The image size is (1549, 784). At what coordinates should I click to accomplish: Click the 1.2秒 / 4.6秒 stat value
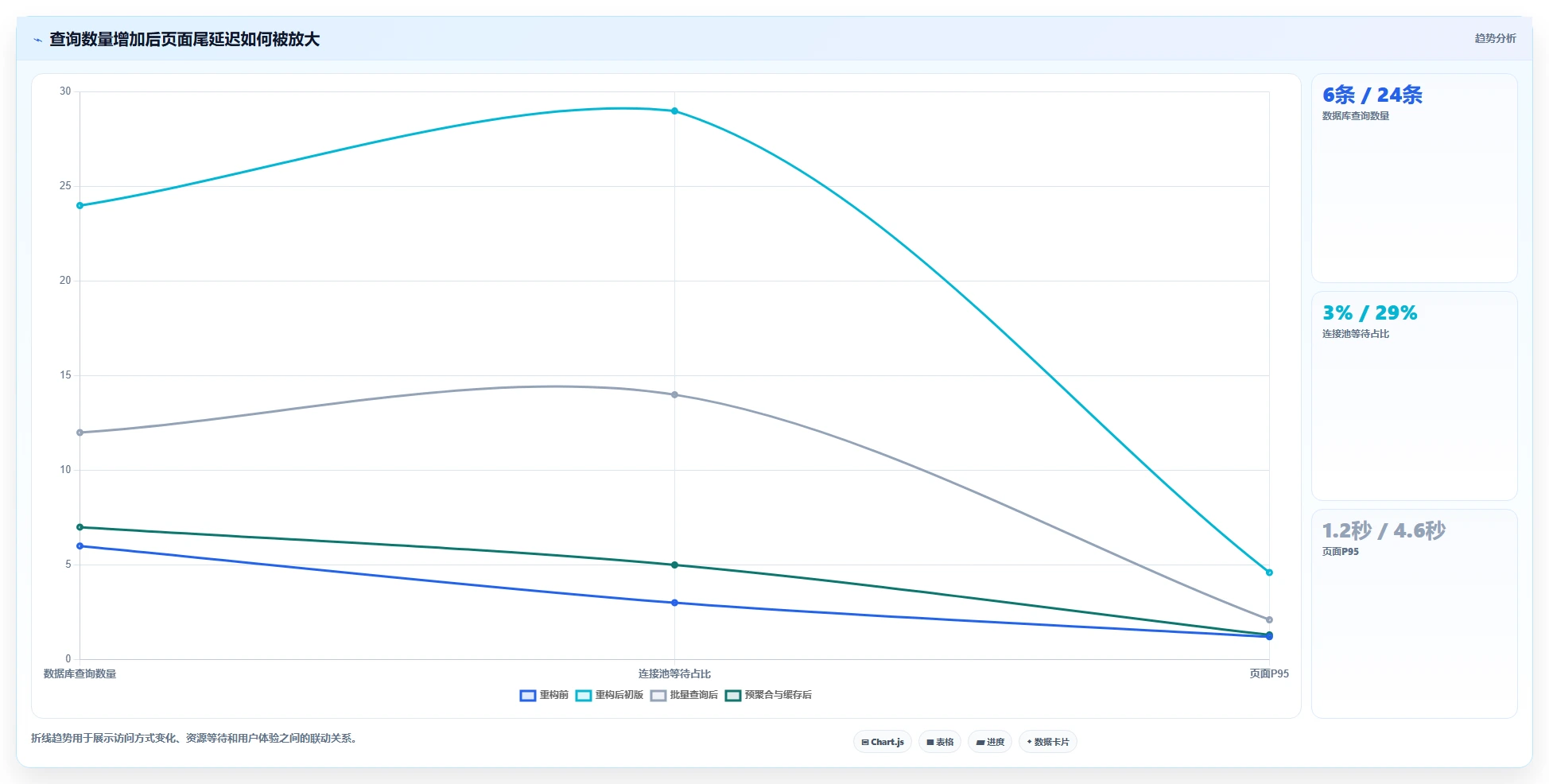pyautogui.click(x=1384, y=530)
